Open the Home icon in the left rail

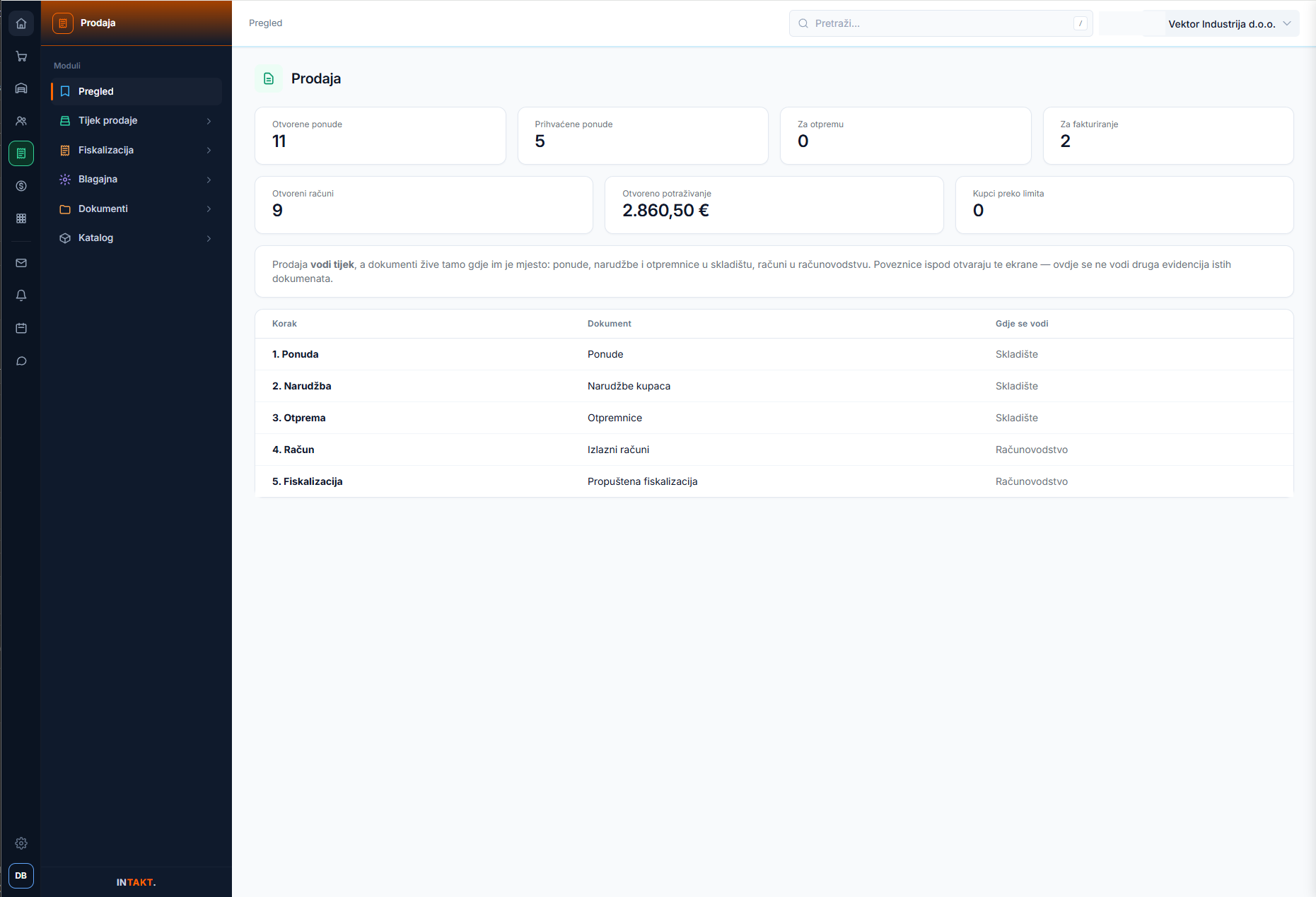(21, 23)
